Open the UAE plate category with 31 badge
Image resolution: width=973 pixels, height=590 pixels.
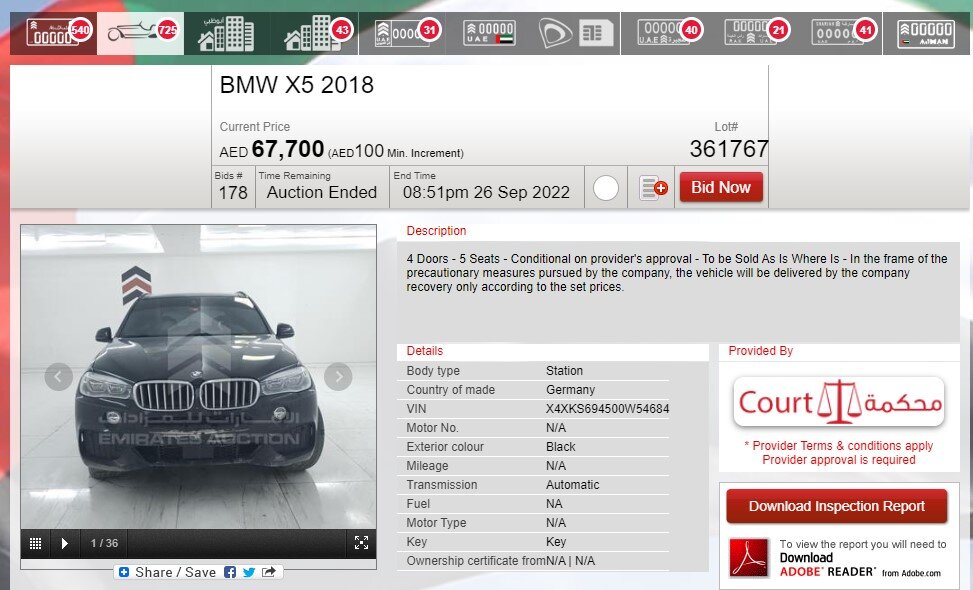[402, 33]
